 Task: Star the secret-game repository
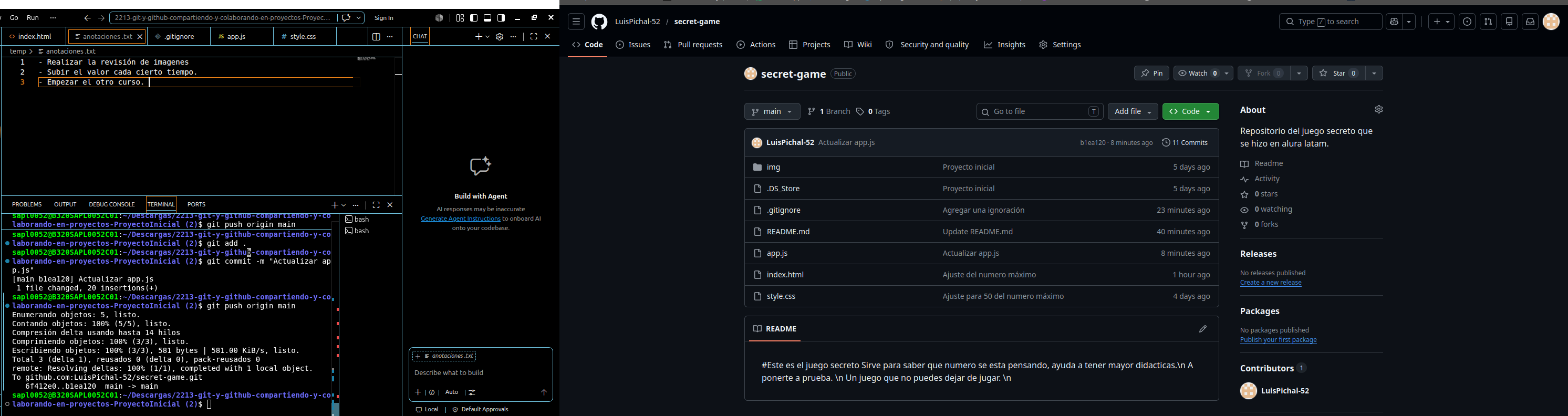[1338, 73]
